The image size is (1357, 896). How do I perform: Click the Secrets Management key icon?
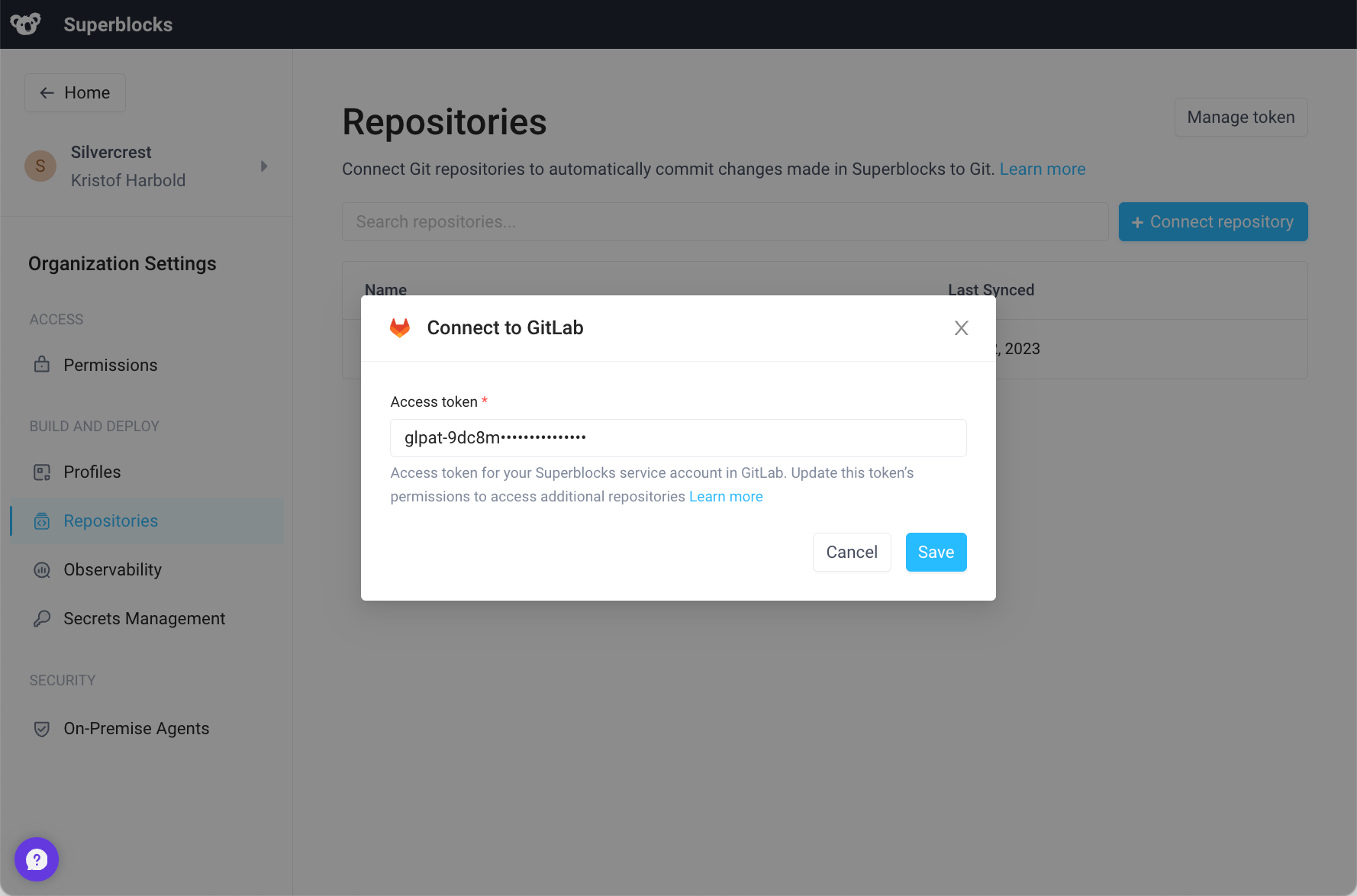pos(42,618)
